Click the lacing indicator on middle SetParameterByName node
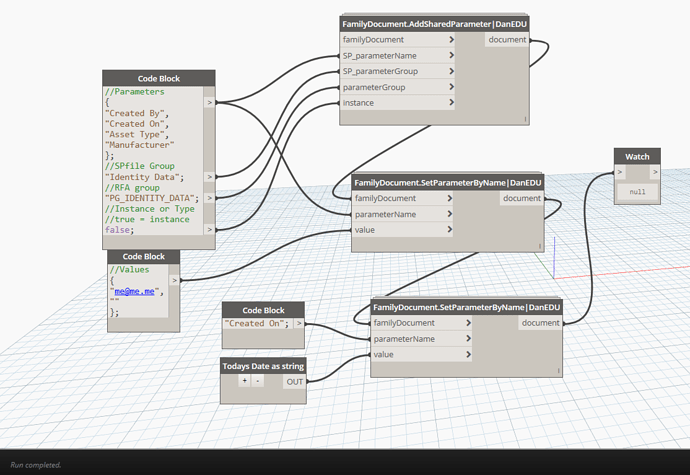 [540, 246]
